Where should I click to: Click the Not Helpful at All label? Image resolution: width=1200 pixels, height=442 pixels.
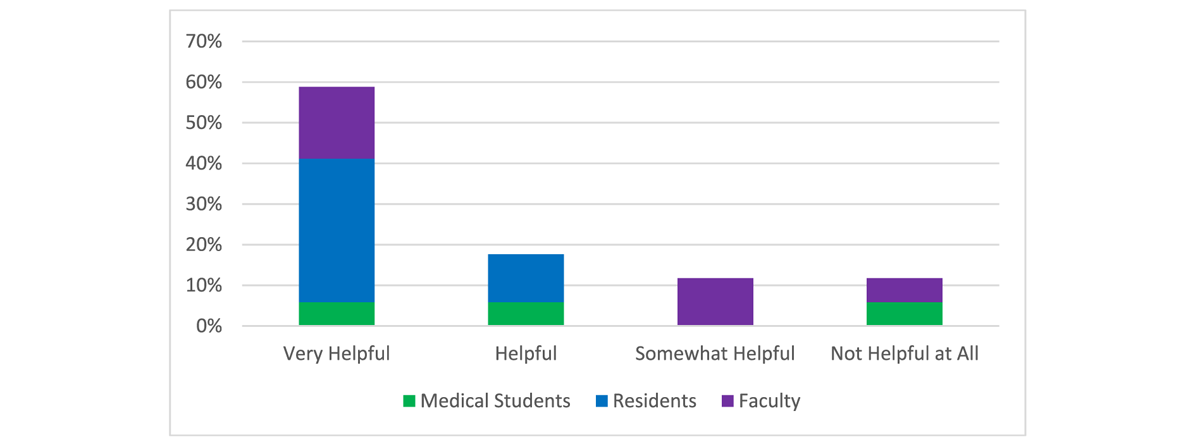click(904, 353)
